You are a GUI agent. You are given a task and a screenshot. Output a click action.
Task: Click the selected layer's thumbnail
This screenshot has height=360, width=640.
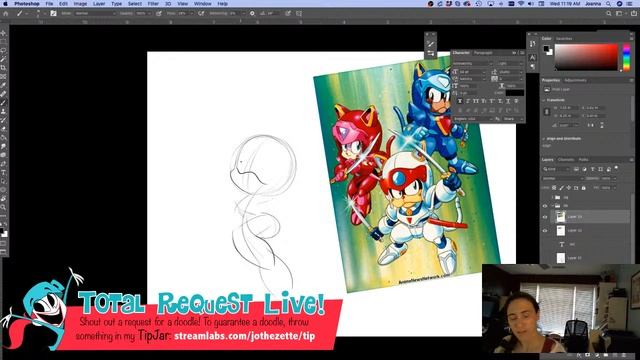click(561, 217)
